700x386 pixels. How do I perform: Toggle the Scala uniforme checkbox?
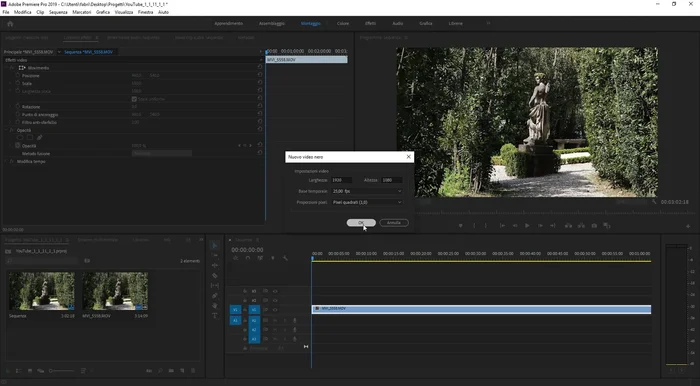pos(134,99)
